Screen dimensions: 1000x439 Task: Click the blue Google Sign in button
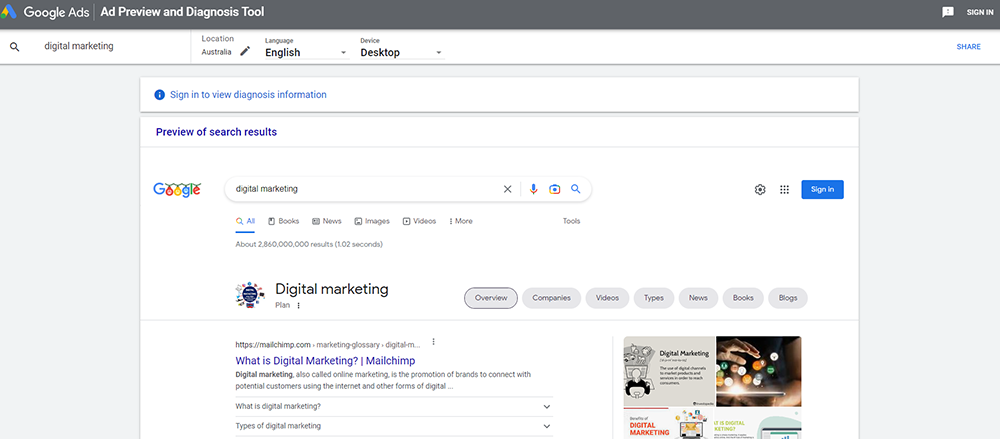point(822,190)
